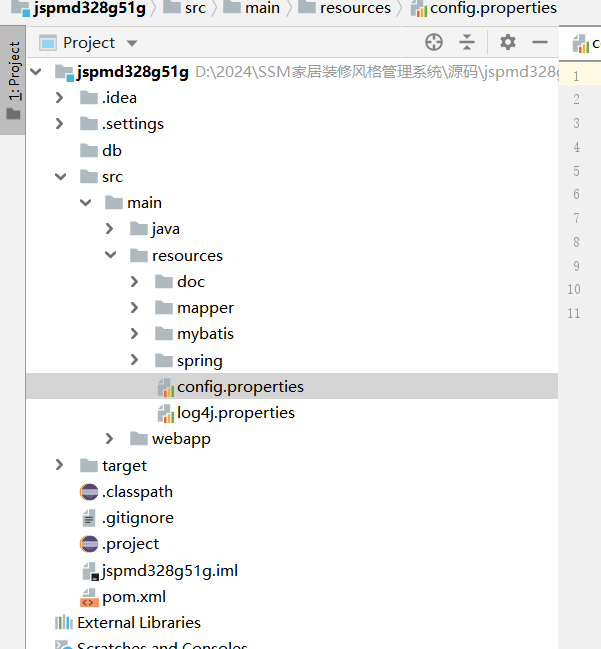Expand the target folder

click(60, 465)
